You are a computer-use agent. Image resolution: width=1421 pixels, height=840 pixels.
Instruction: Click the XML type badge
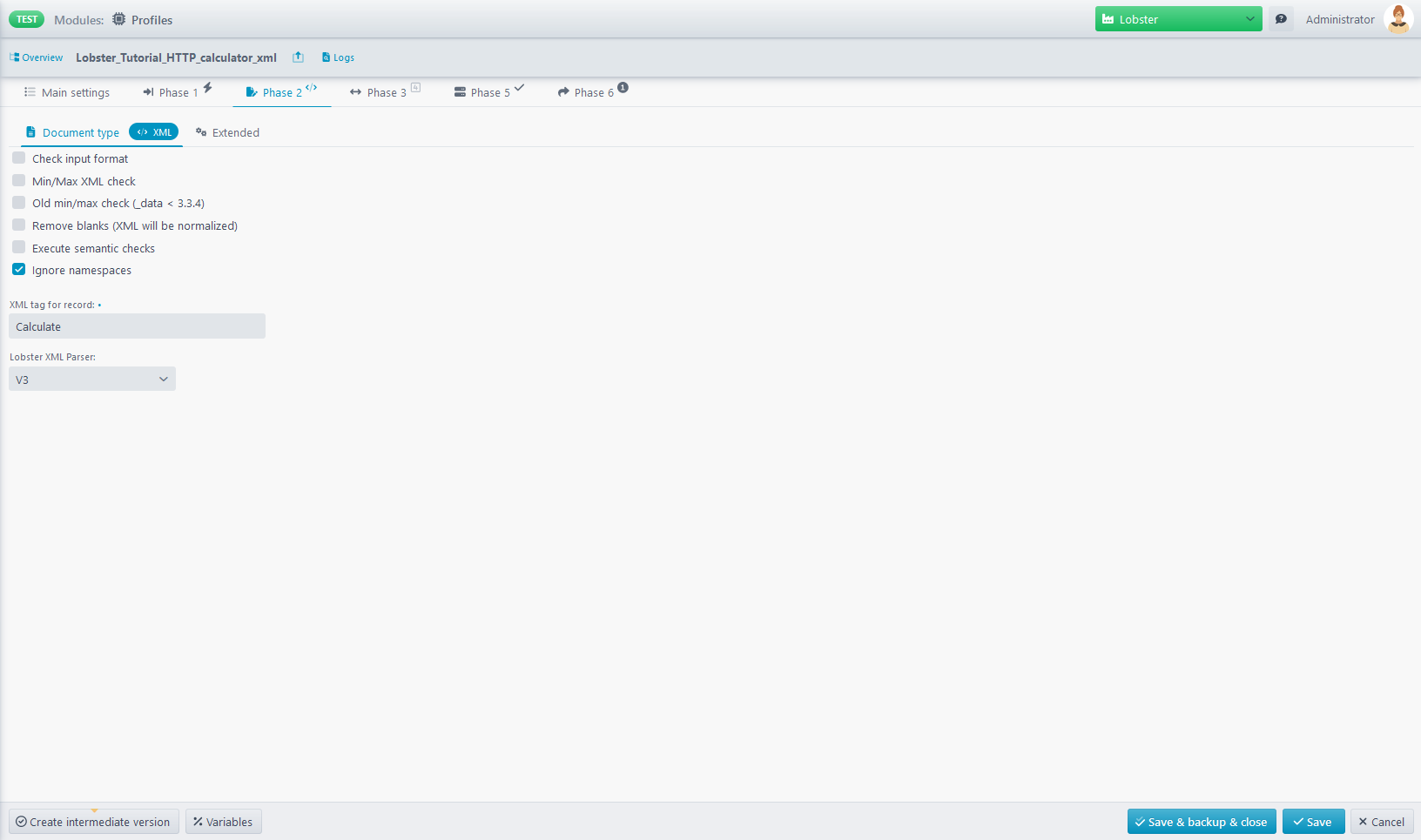(154, 132)
